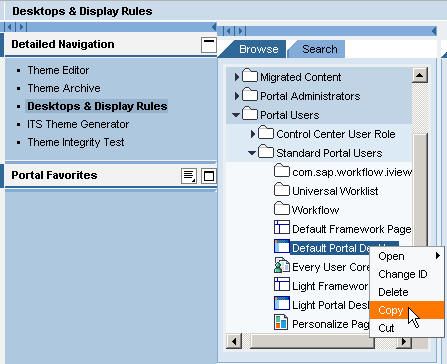The width and height of the screenshot is (447, 364).
Task: Open the Theme Editor link
Action: 58,70
